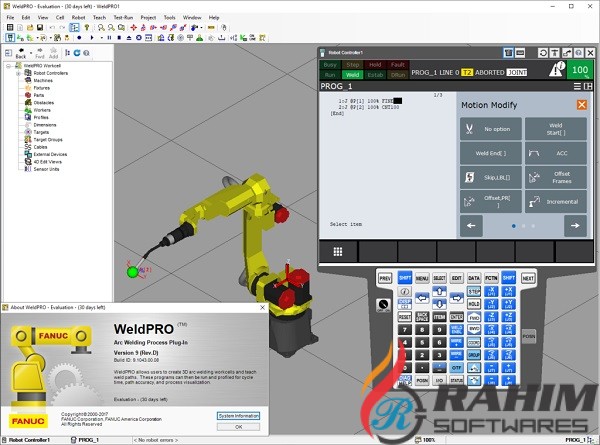Click the red center-view crosshair toolbar icon
This screenshot has height=445, width=600.
click(x=134, y=28)
